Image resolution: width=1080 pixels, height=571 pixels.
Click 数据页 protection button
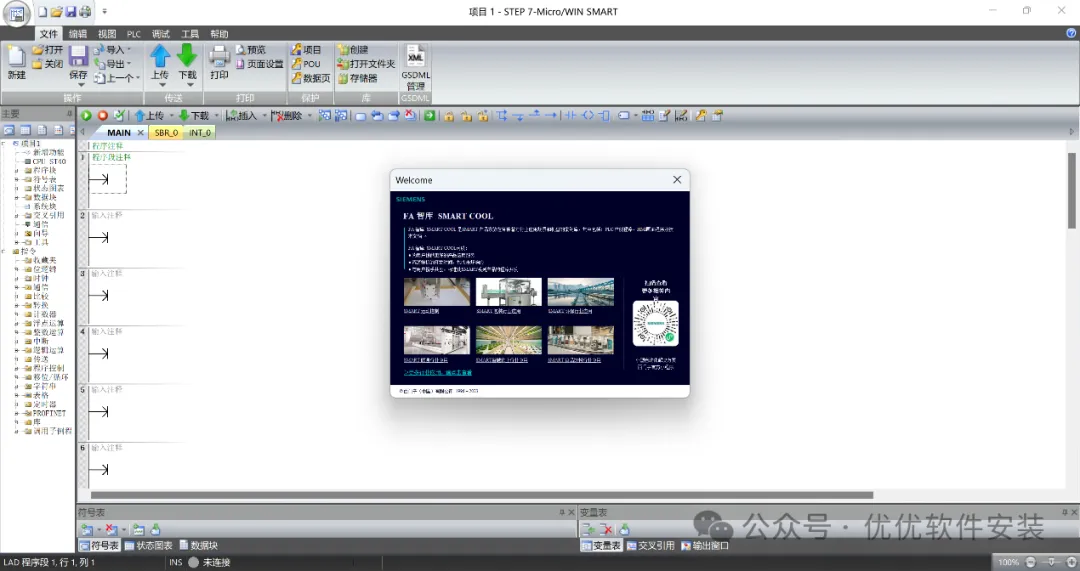311,79
